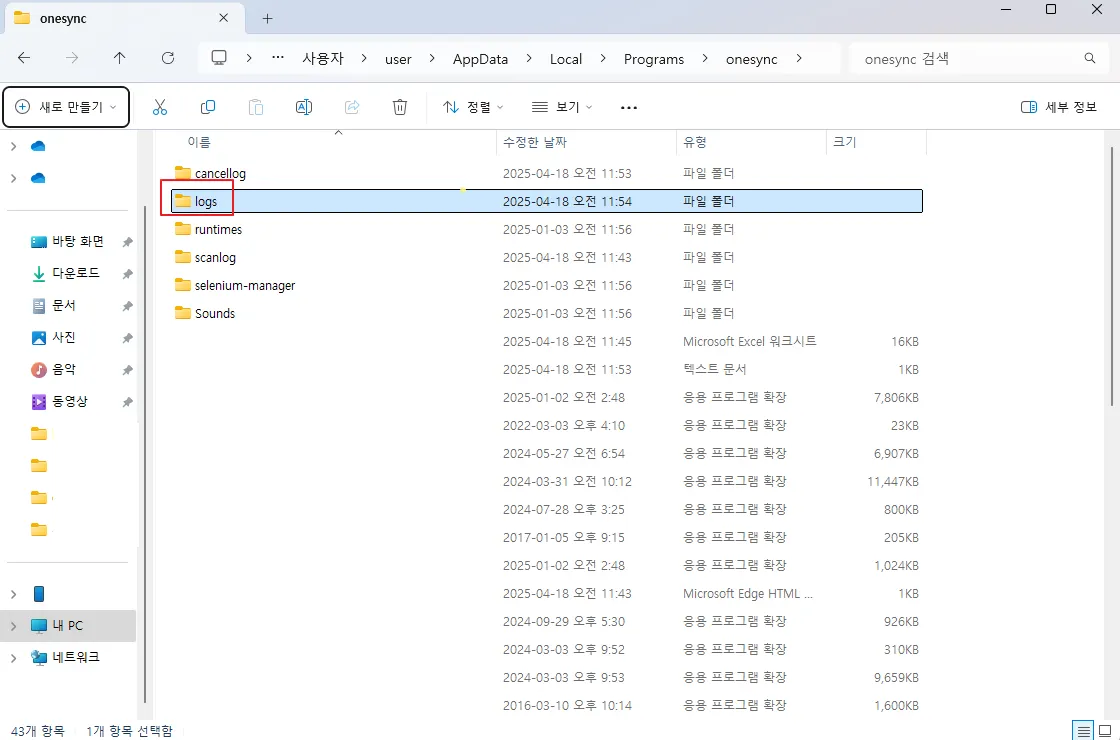This screenshot has width=1120, height=740.
Task: Open the 보기 view dropdown
Action: point(562,107)
